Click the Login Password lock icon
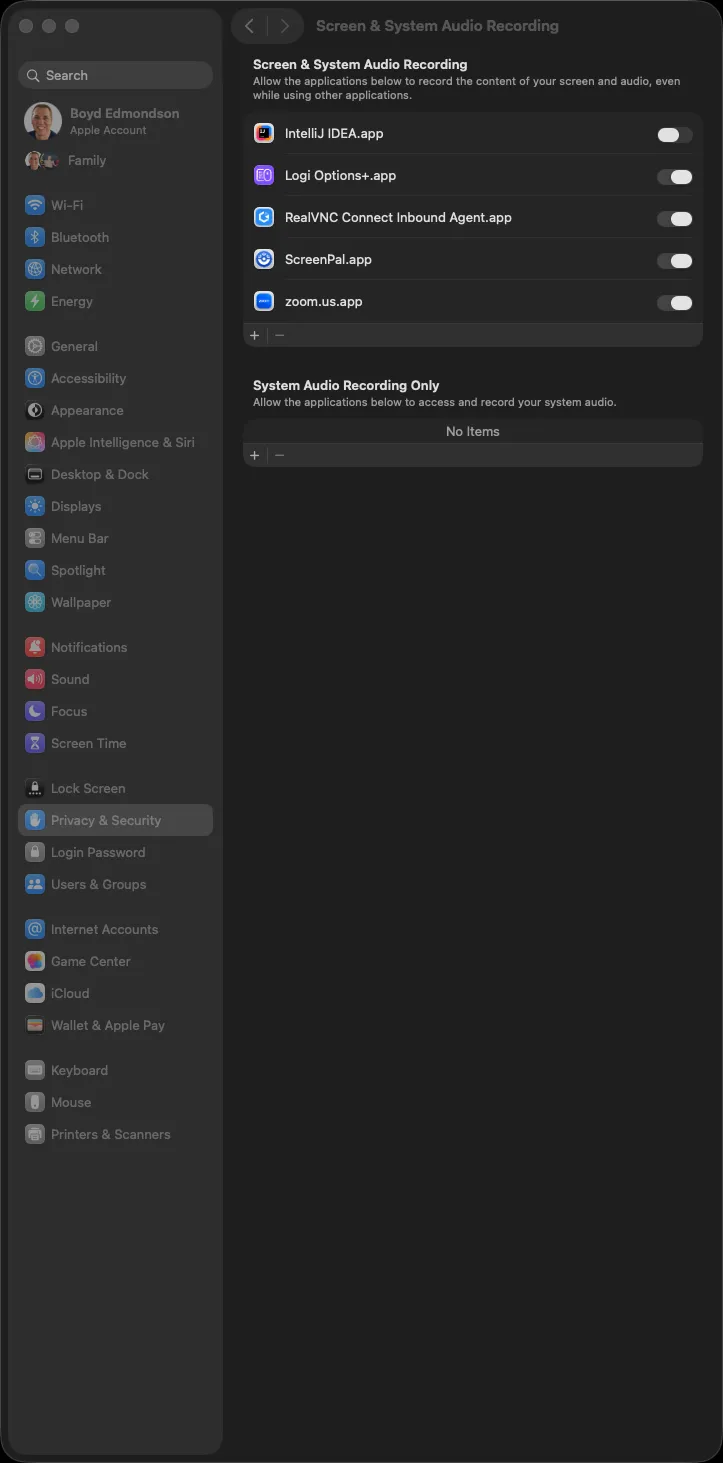 [x=35, y=852]
